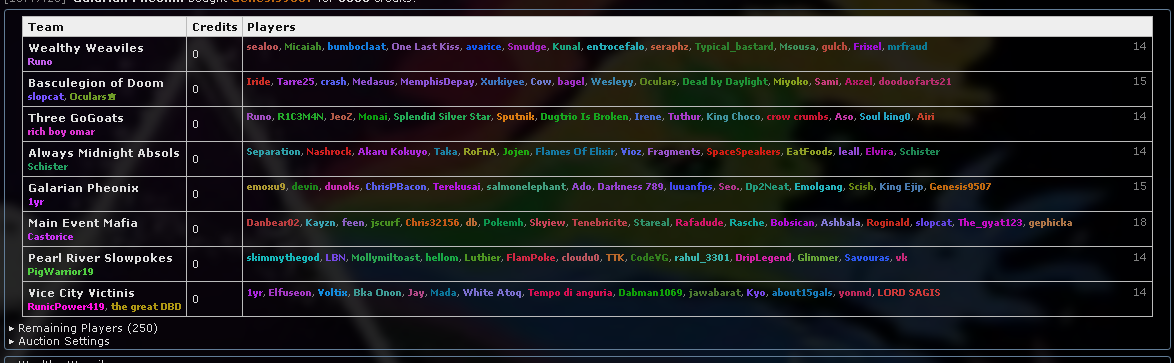Click player MemphisDepay

point(437,82)
